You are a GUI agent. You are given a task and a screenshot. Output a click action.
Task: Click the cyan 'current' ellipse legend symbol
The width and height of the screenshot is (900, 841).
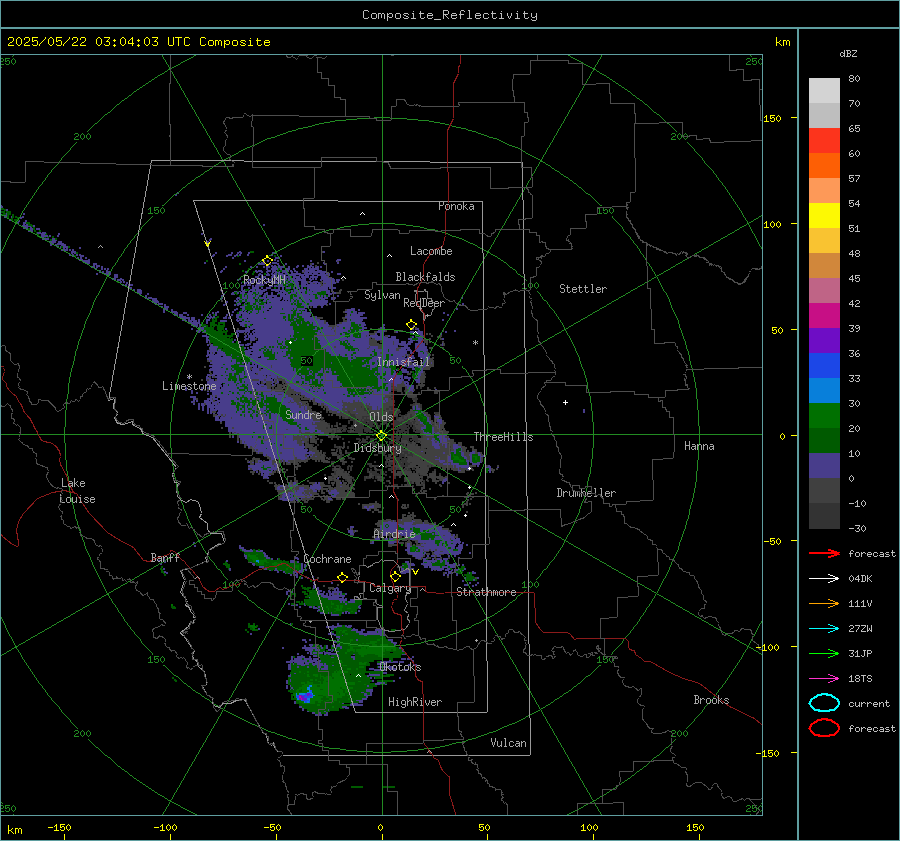(824, 703)
